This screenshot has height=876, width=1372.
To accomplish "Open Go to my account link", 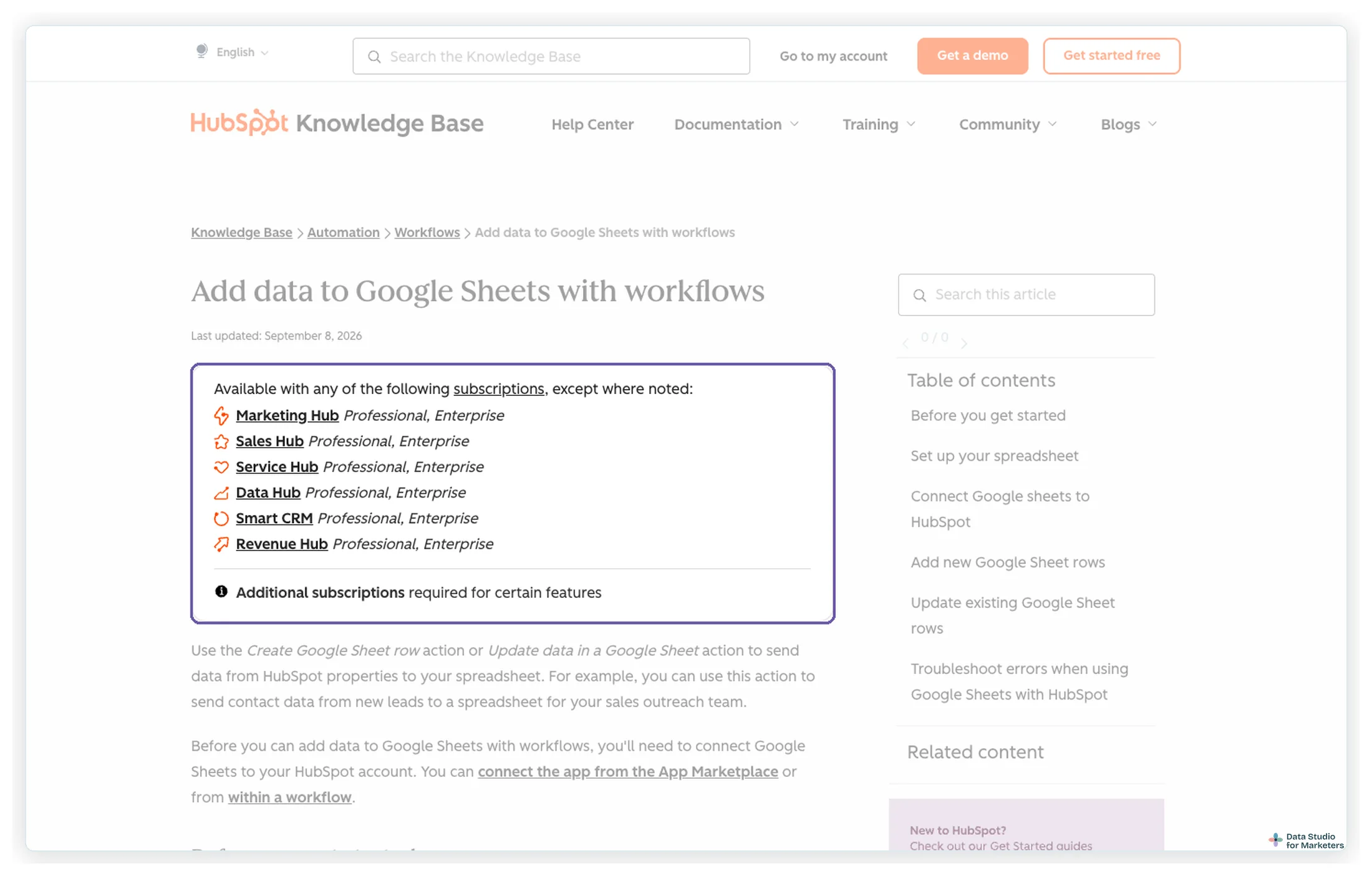I will click(x=833, y=56).
